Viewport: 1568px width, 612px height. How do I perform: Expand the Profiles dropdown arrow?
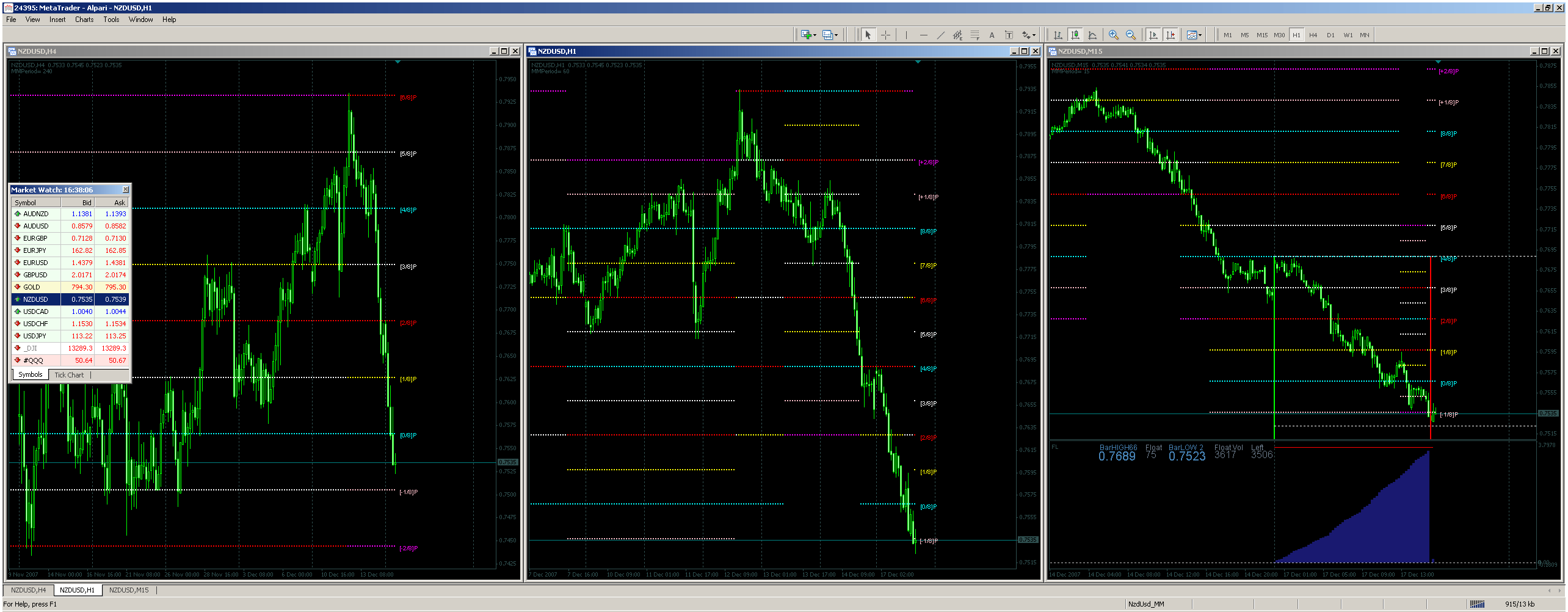coord(837,35)
